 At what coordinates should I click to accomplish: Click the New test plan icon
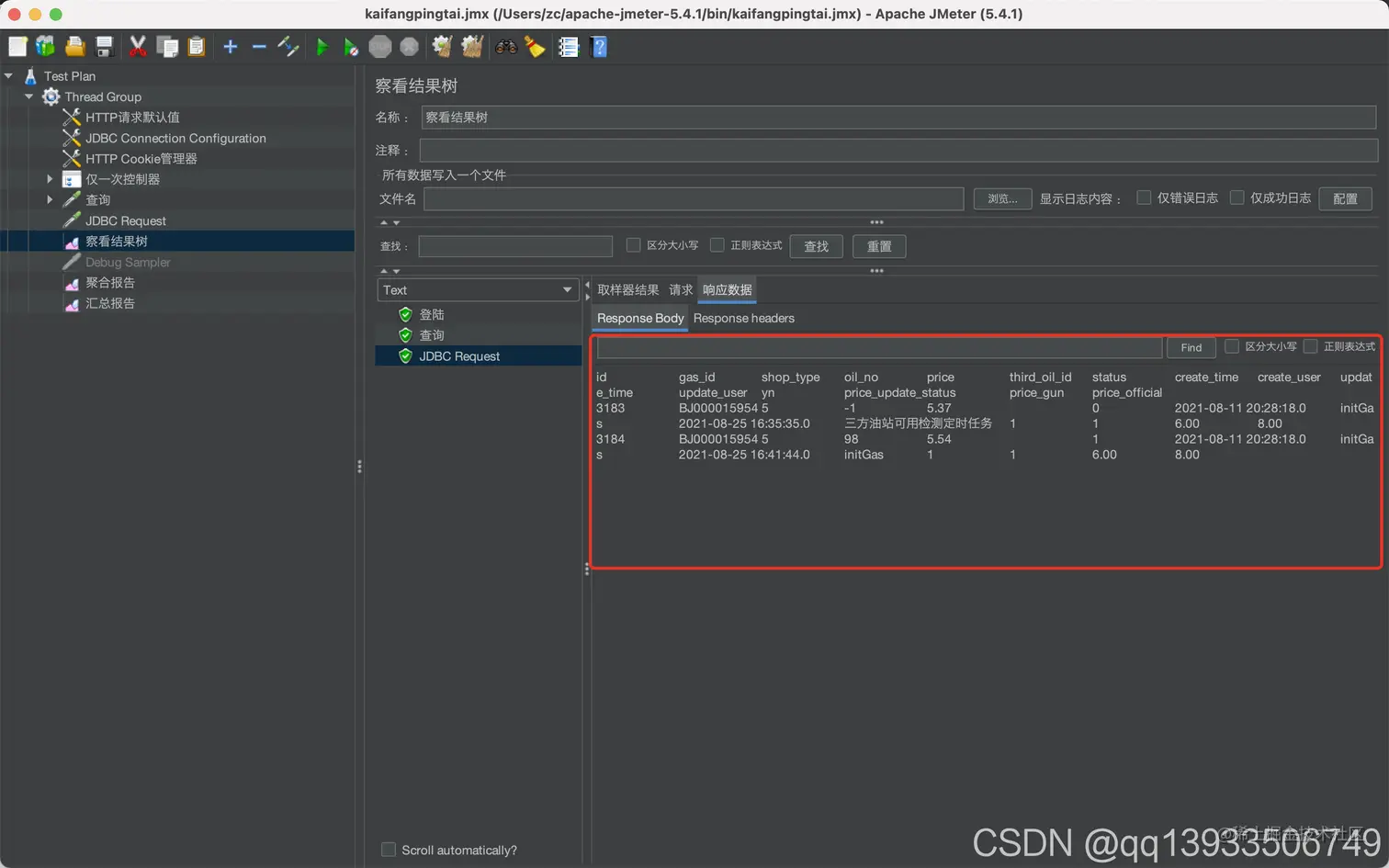tap(17, 47)
